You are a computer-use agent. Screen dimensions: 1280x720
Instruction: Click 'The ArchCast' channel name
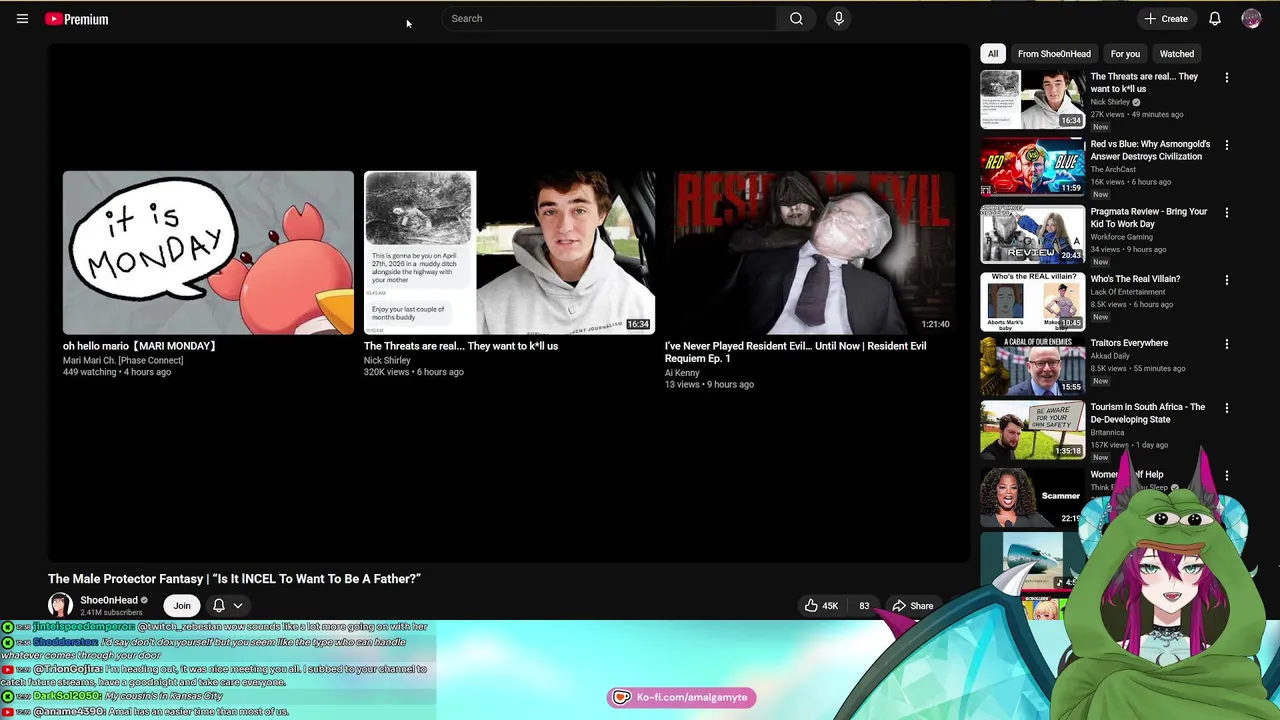pos(1113,169)
